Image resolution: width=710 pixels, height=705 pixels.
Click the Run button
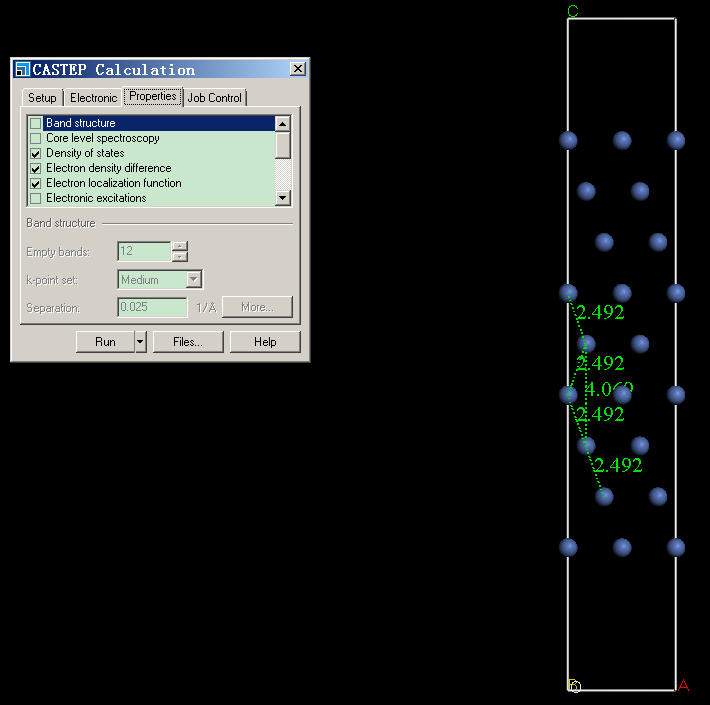tap(105, 342)
